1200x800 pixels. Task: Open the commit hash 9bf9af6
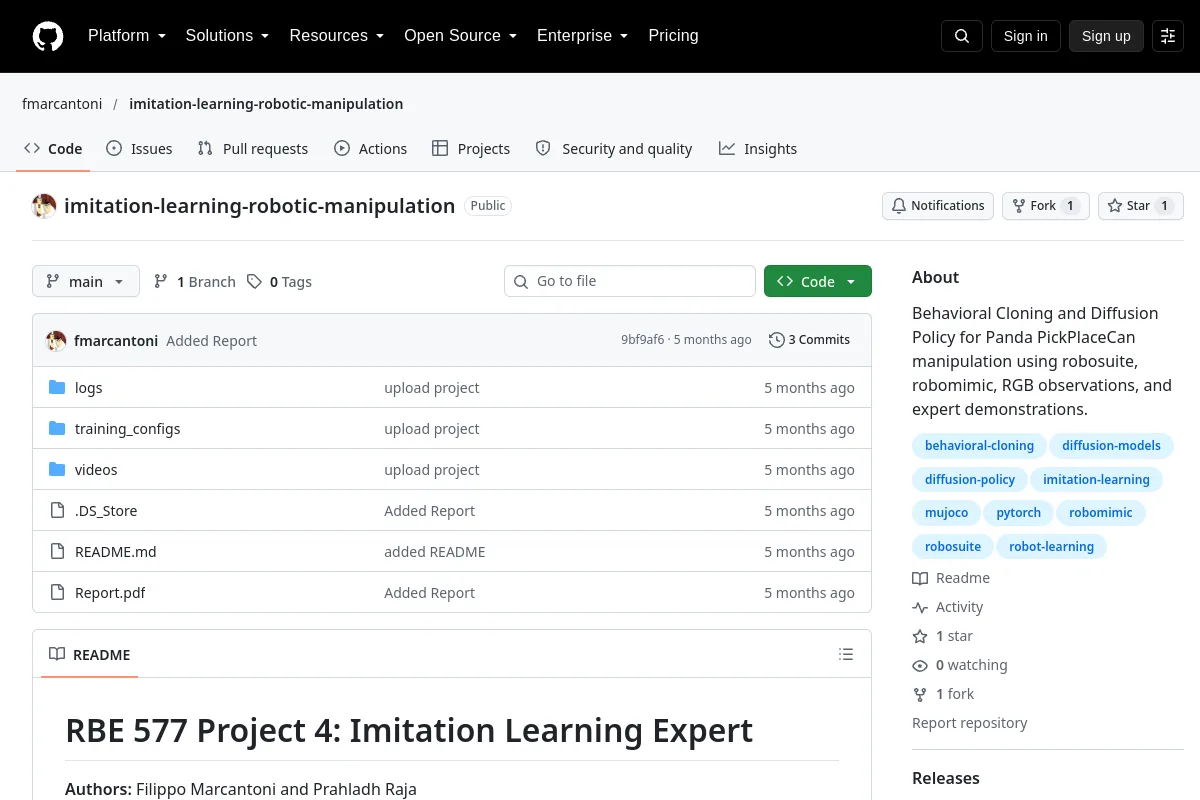(642, 340)
